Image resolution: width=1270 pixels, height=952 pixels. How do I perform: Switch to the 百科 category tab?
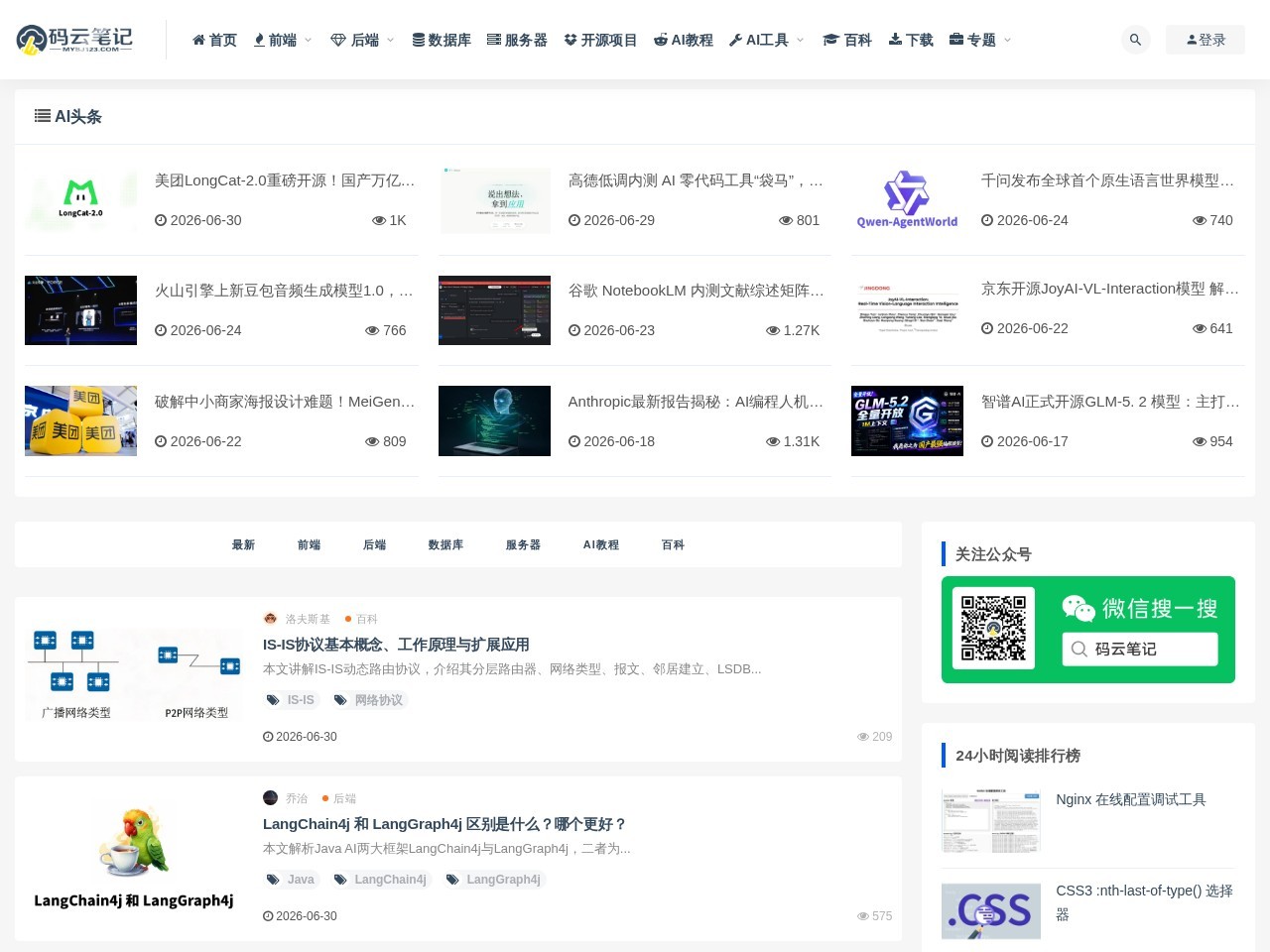coord(673,544)
